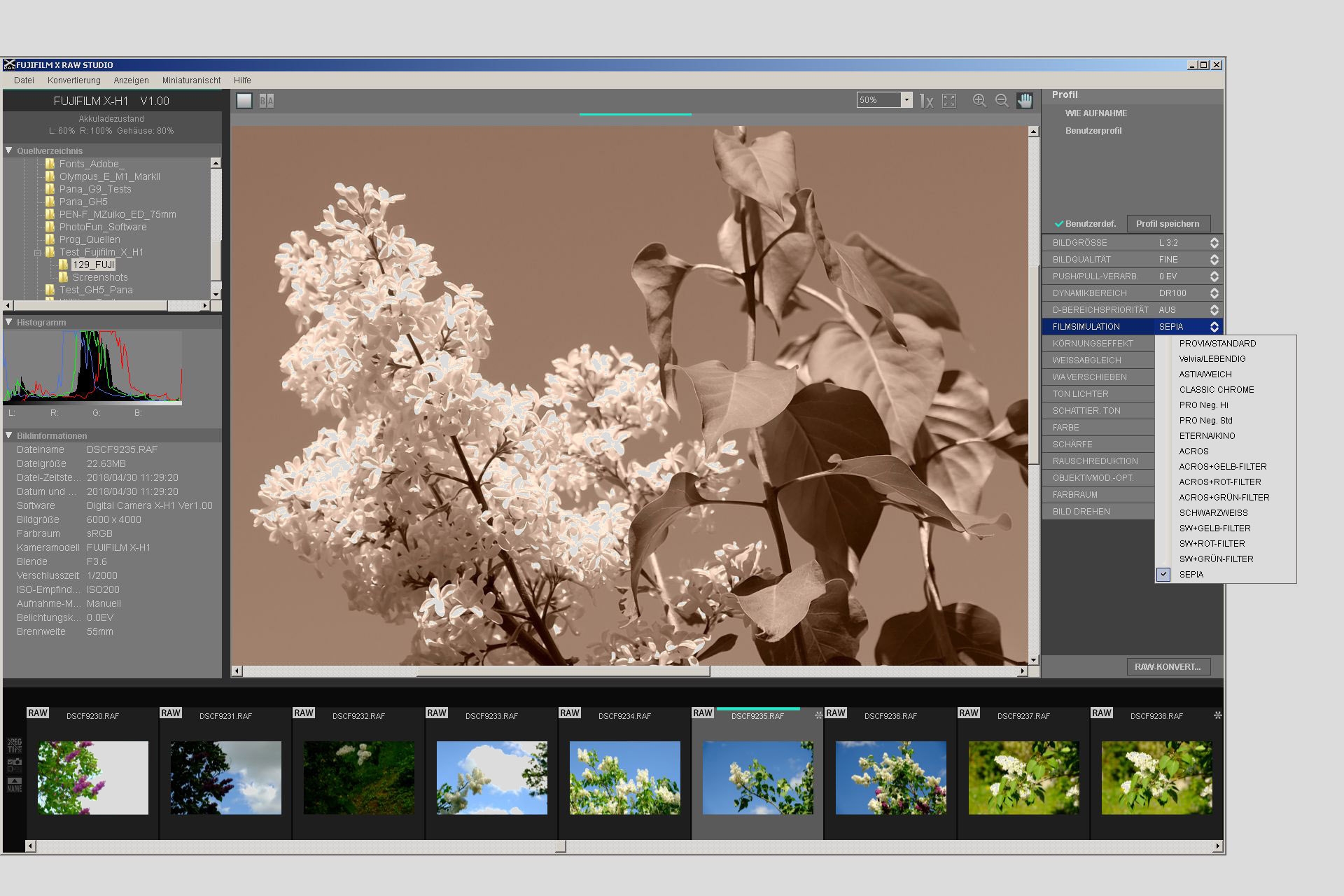
Task: Select WIE AUFNAHME profile
Action: 1096,113
